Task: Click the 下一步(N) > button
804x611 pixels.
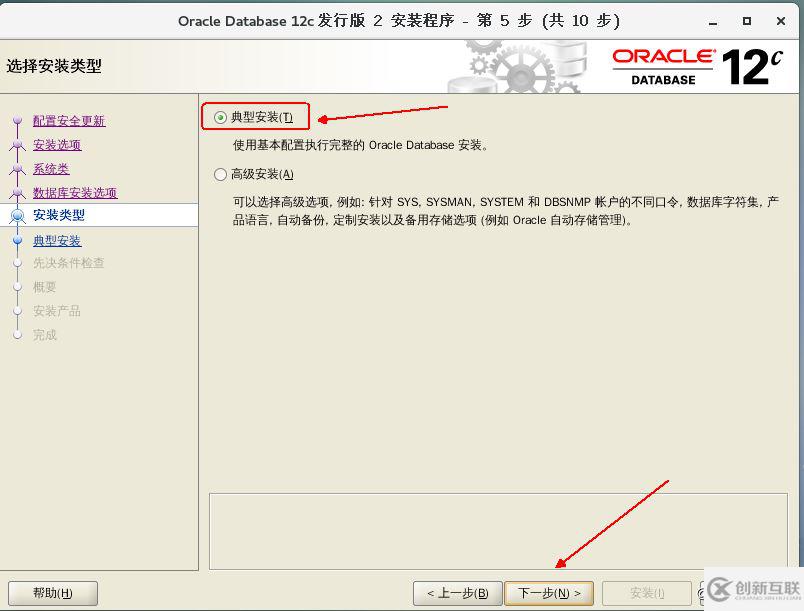Action: coord(549,593)
